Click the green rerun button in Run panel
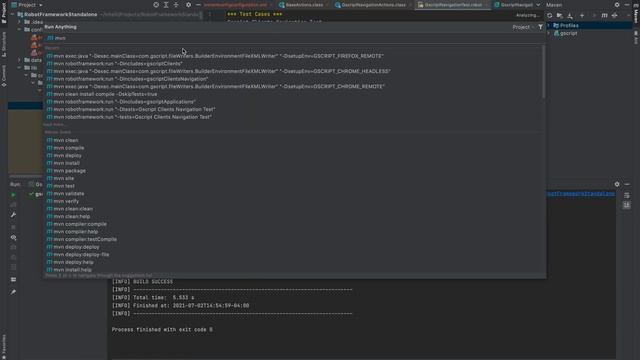The width and height of the screenshot is (640, 360). 13,195
